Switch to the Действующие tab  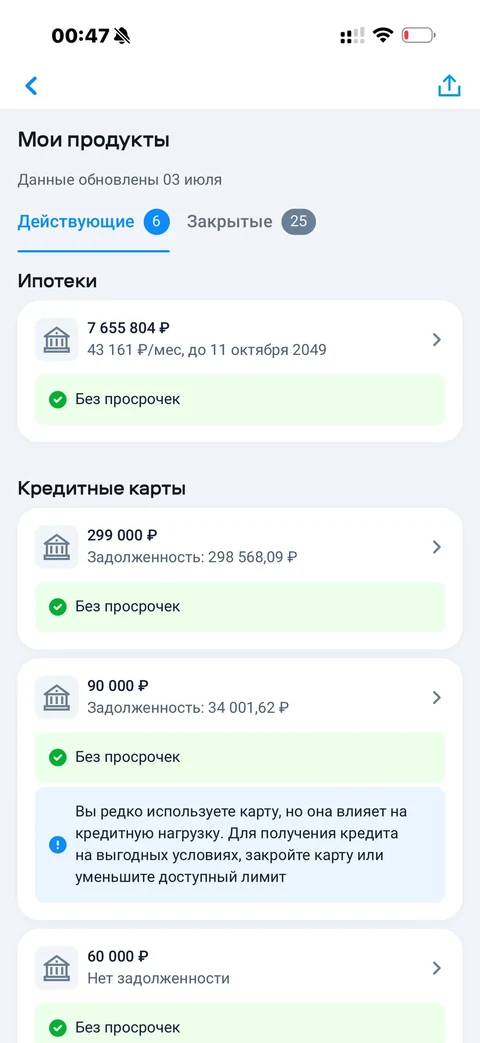[x=94, y=222]
